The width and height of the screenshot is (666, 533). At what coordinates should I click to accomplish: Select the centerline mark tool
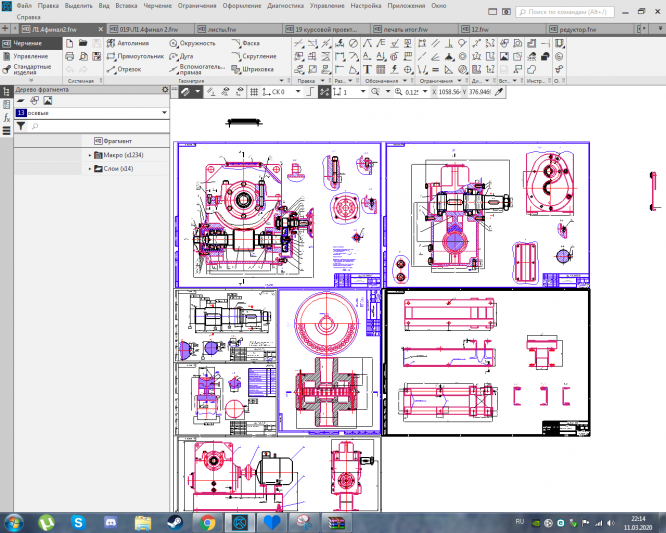point(408,69)
